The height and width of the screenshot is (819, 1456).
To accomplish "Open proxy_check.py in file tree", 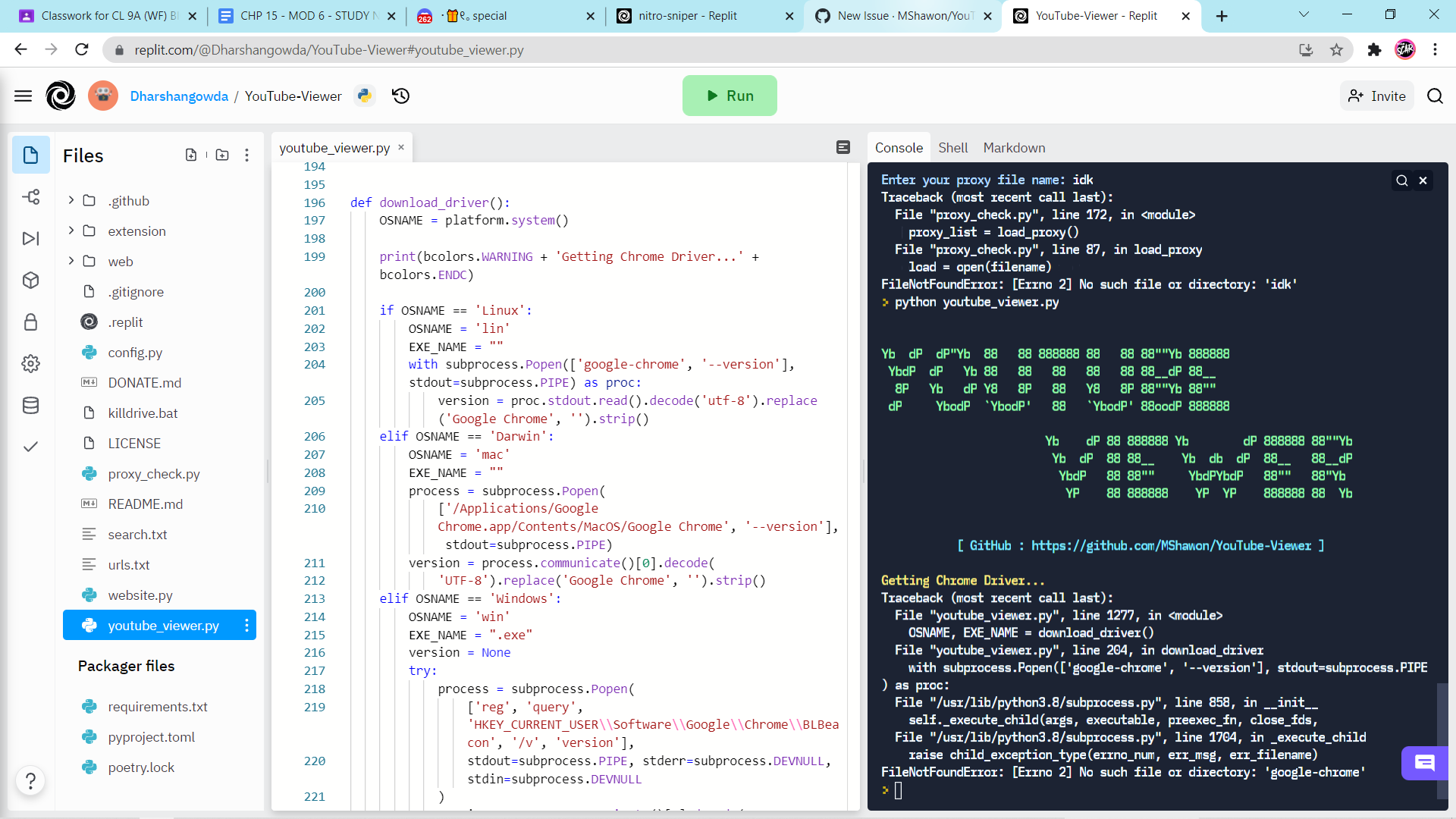I will (x=154, y=474).
